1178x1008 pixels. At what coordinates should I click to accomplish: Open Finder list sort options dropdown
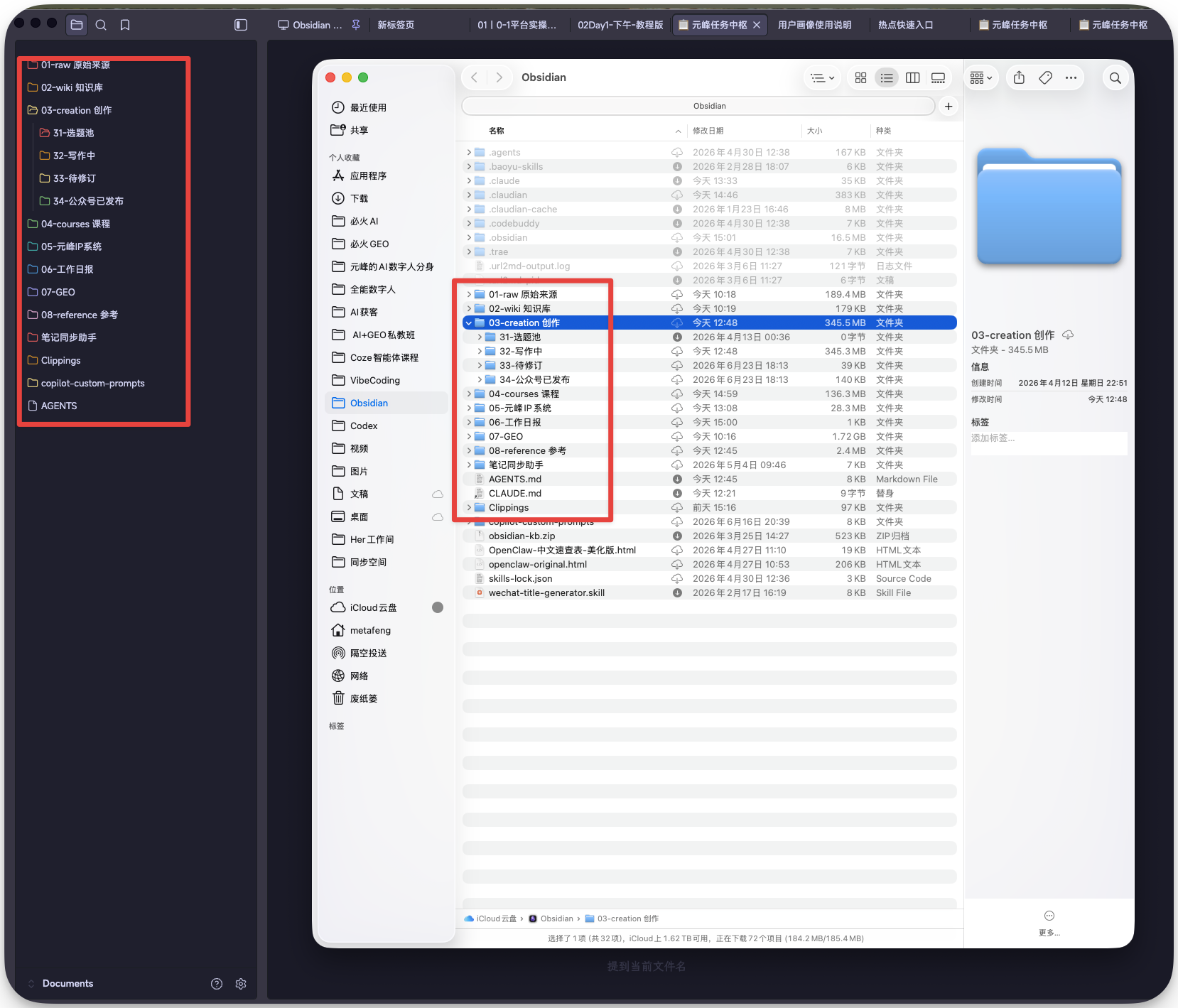(823, 77)
